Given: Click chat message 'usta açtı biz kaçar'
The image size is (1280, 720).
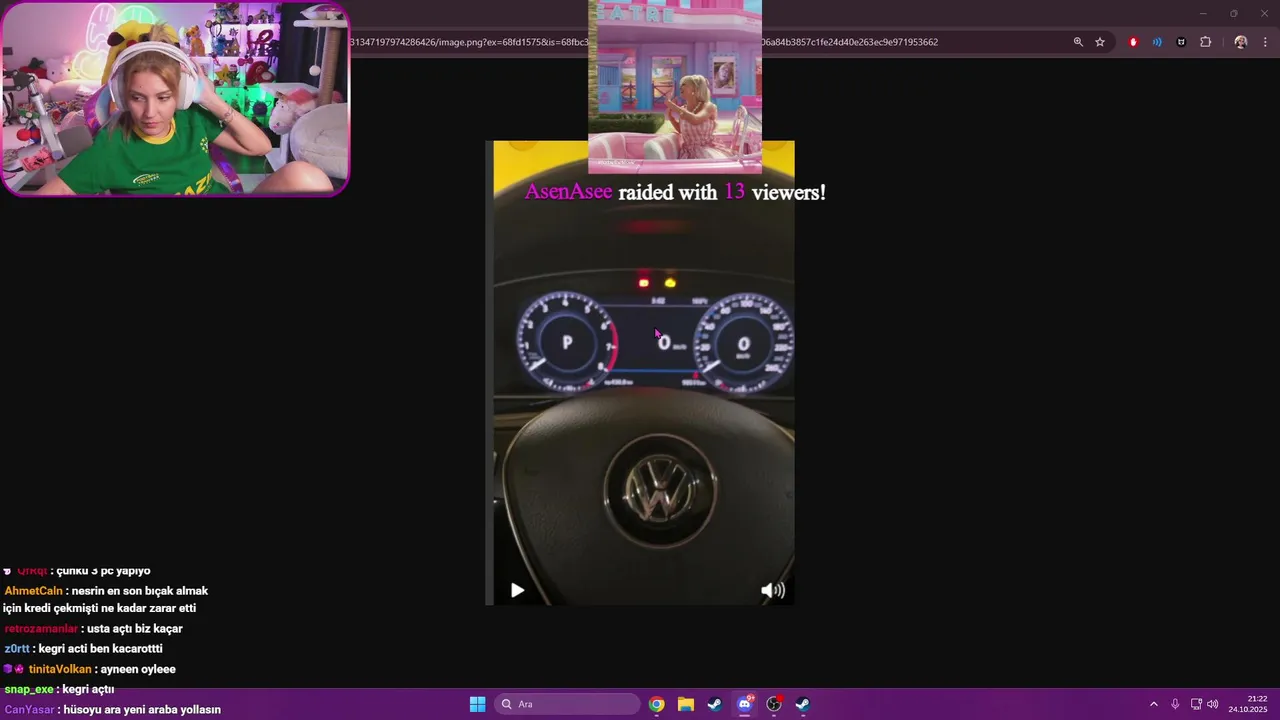Looking at the screenshot, I should coord(135,629).
